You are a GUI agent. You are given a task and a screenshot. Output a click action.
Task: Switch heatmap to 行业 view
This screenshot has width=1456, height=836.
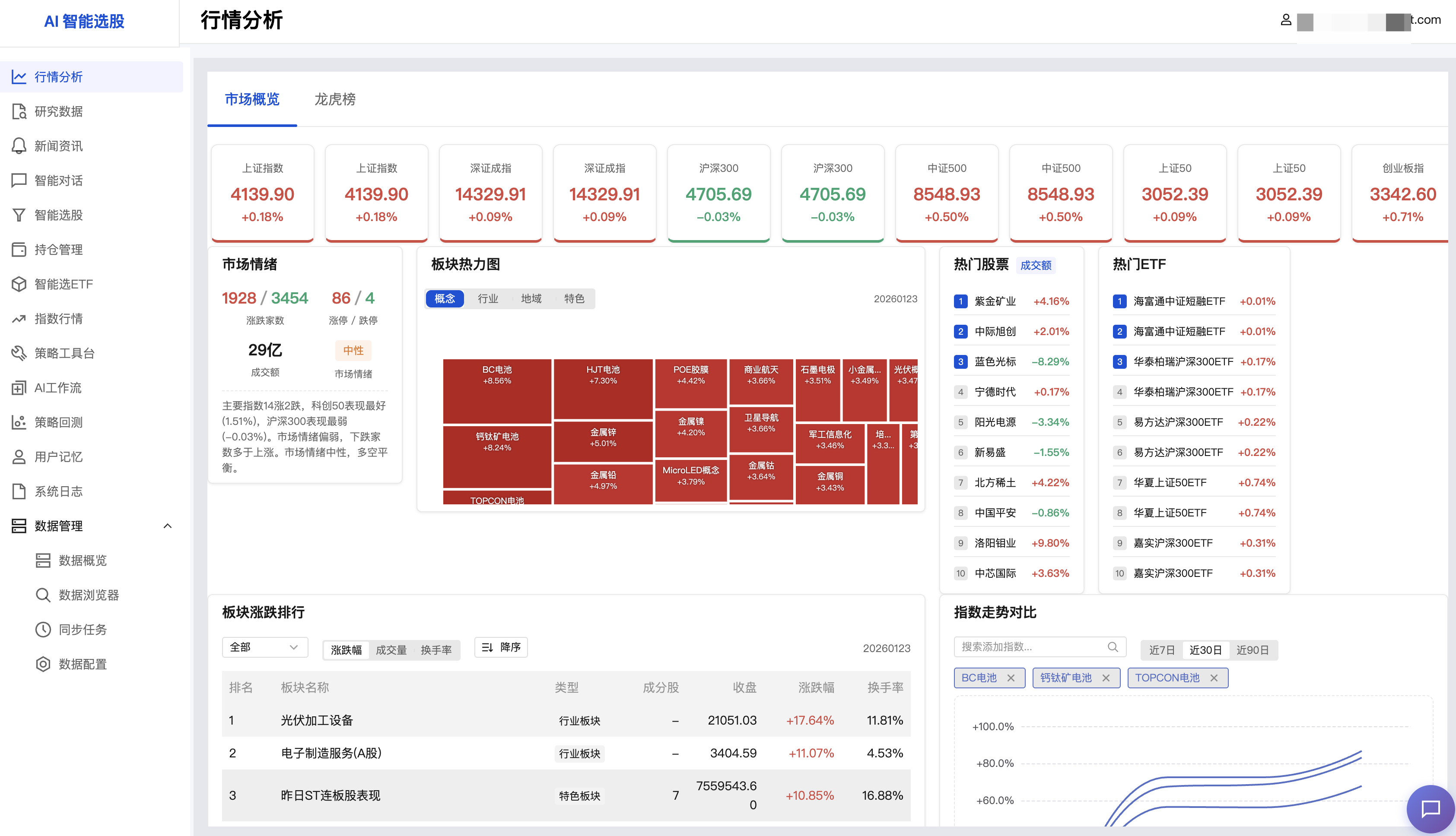488,298
